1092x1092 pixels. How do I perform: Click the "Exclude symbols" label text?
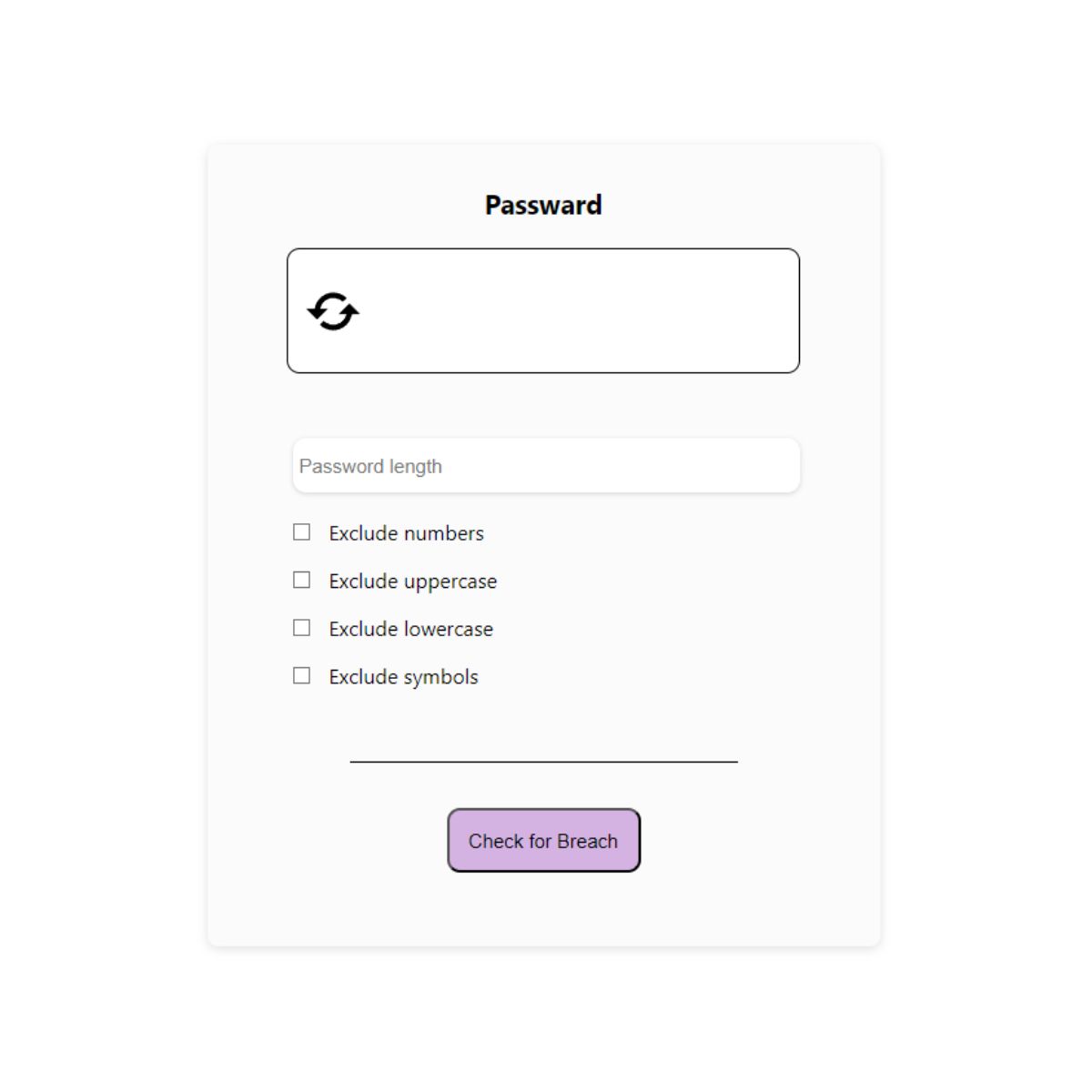click(x=403, y=677)
